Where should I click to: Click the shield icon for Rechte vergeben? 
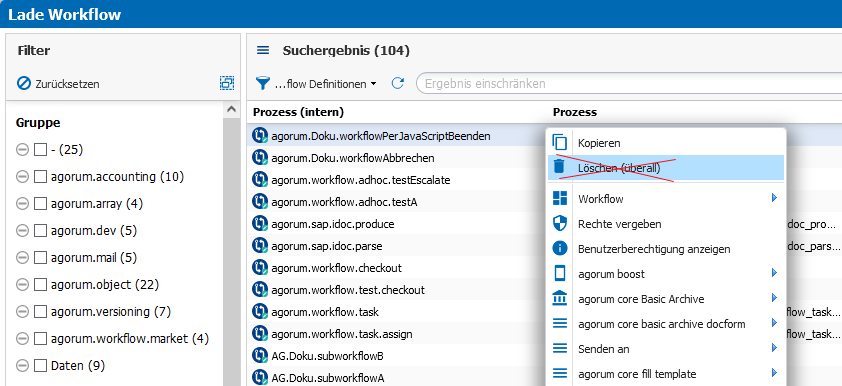pyautogui.click(x=560, y=224)
